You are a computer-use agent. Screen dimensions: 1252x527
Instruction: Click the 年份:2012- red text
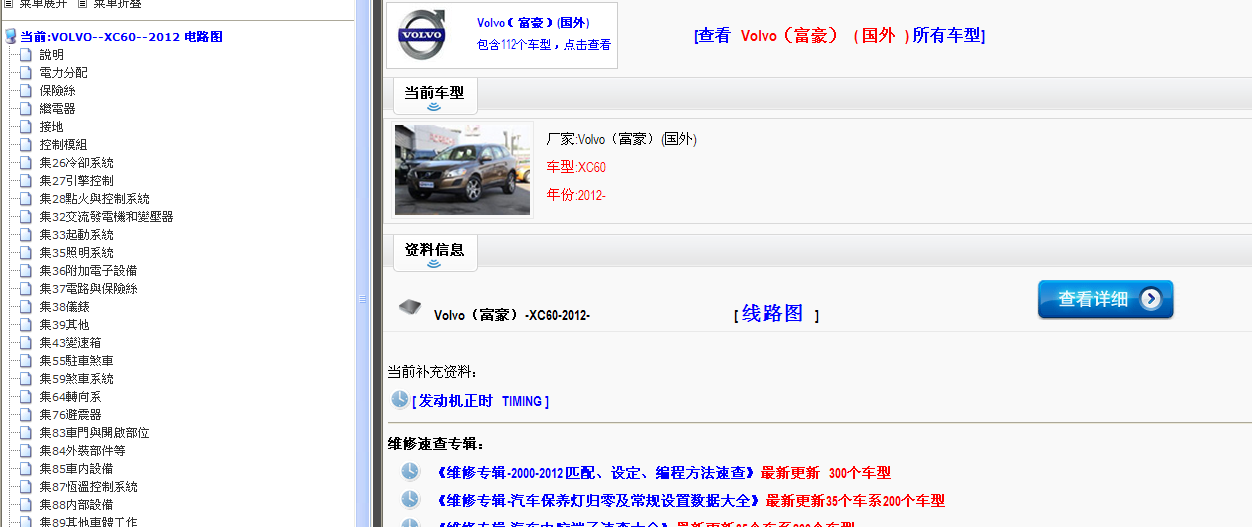(x=576, y=195)
